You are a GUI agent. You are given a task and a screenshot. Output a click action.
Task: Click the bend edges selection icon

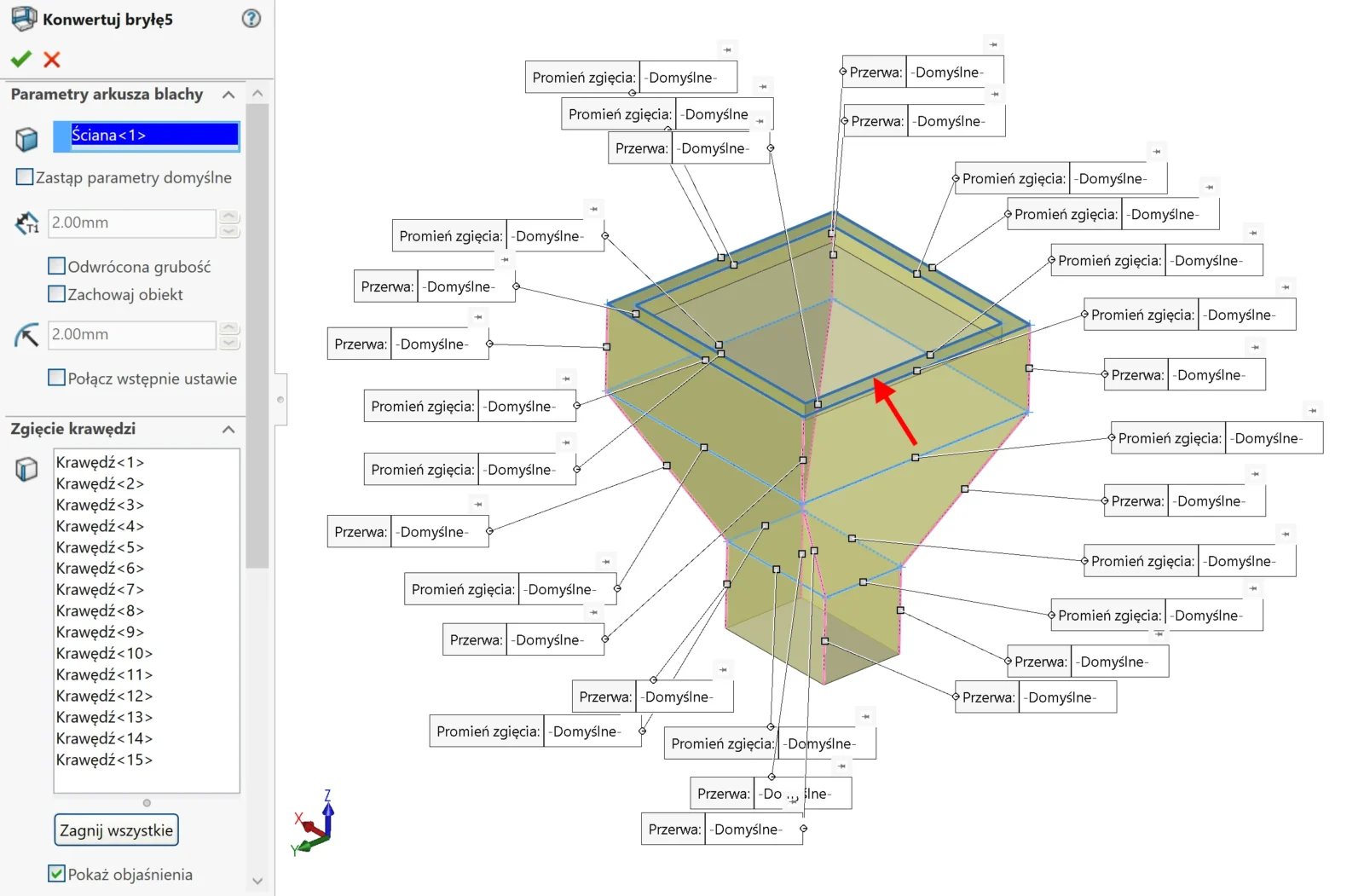pyautogui.click(x=26, y=469)
